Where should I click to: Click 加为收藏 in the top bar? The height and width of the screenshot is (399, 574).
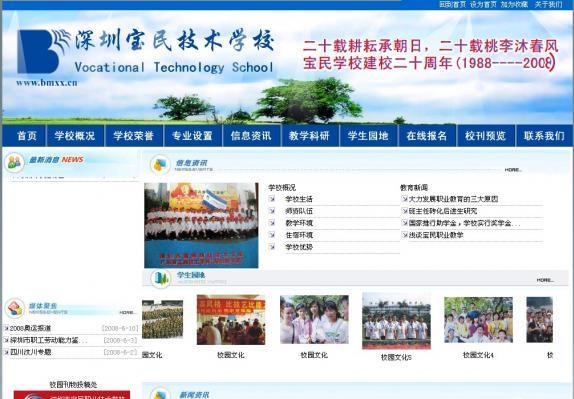514,4
